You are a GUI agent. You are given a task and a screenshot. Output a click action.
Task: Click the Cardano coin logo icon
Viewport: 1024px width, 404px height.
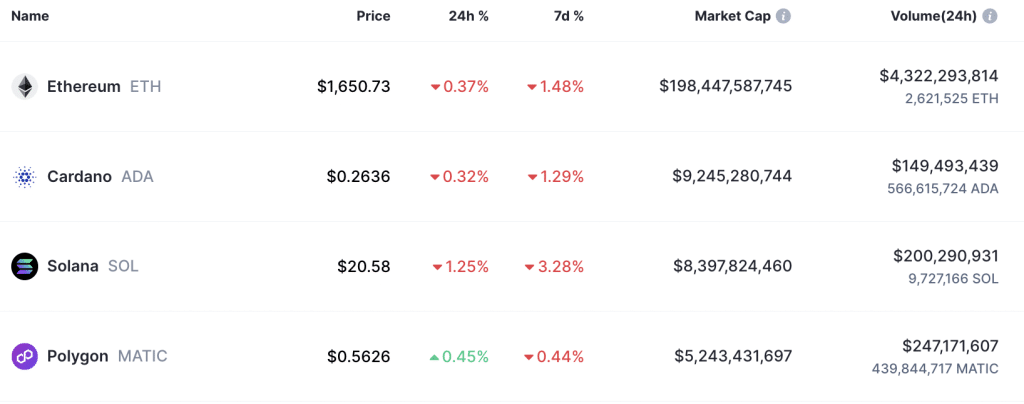pos(24,177)
